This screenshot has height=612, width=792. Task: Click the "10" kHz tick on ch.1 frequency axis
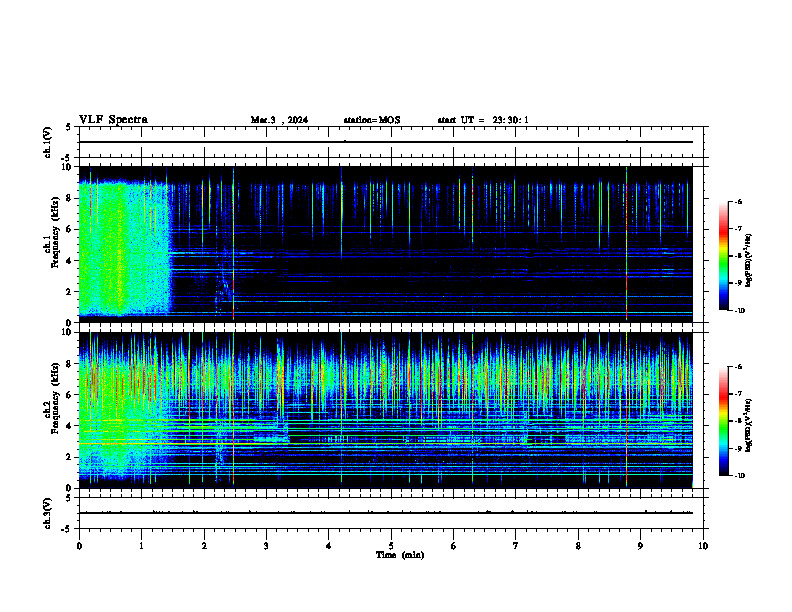(x=67, y=167)
